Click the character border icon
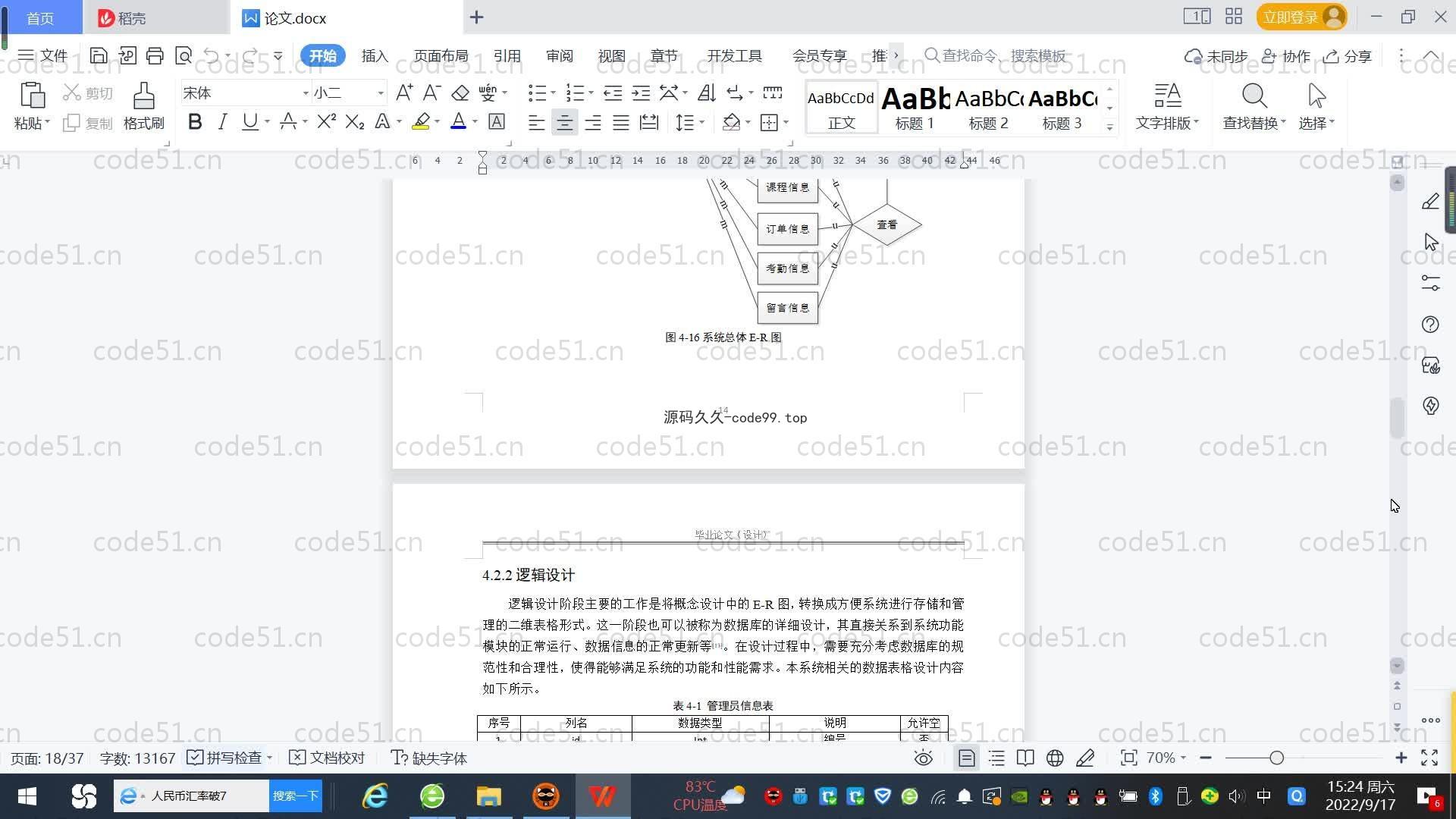Image resolution: width=1456 pixels, height=819 pixels. coord(497,122)
